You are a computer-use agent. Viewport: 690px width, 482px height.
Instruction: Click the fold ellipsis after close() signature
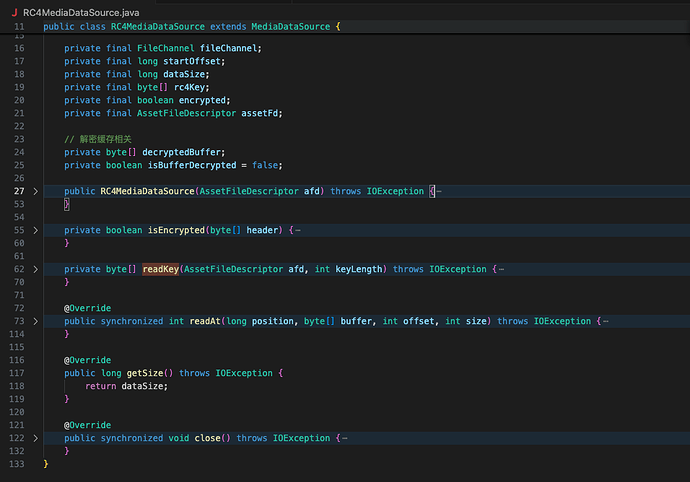point(346,438)
